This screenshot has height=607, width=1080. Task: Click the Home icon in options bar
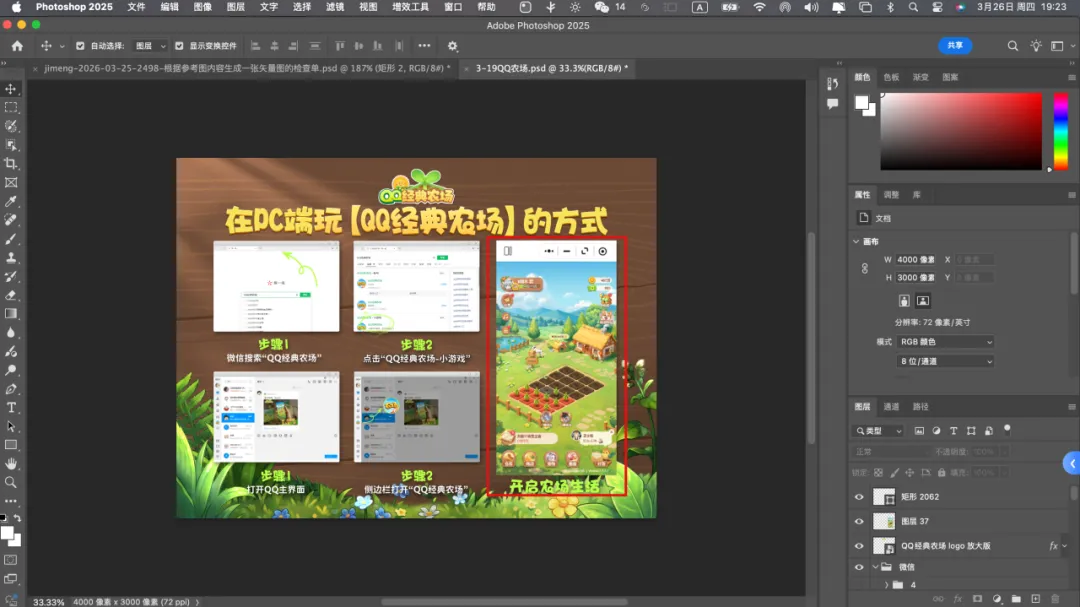coord(17,46)
